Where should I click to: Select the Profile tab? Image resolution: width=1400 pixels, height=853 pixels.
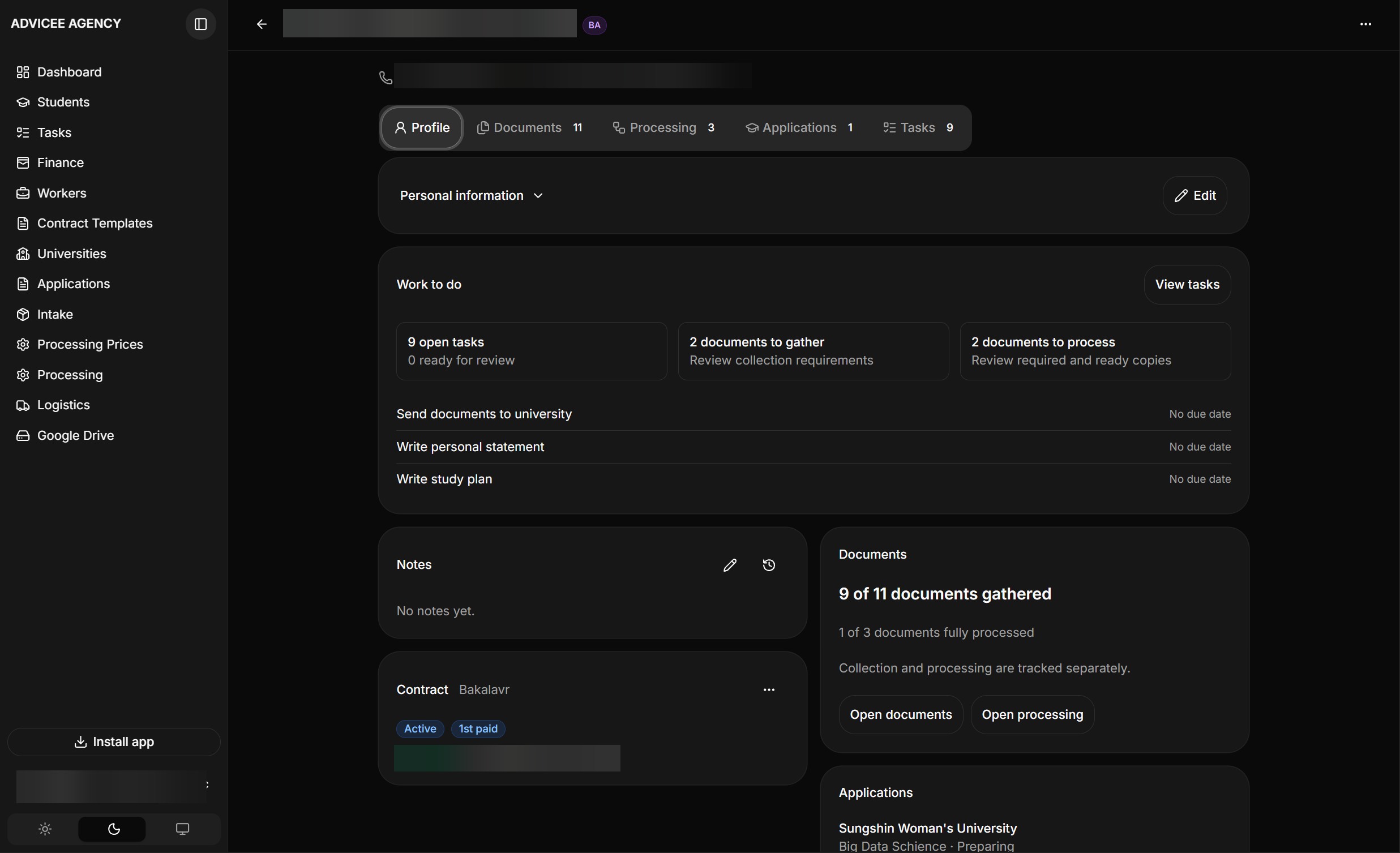tap(422, 128)
